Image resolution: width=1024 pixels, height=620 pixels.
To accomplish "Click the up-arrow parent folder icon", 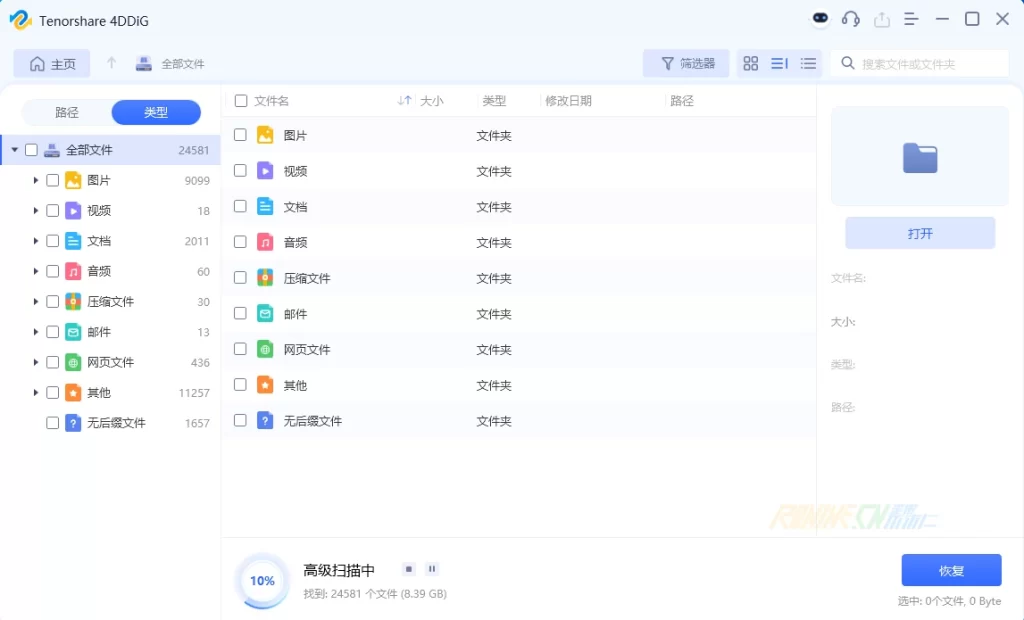I will pos(112,63).
